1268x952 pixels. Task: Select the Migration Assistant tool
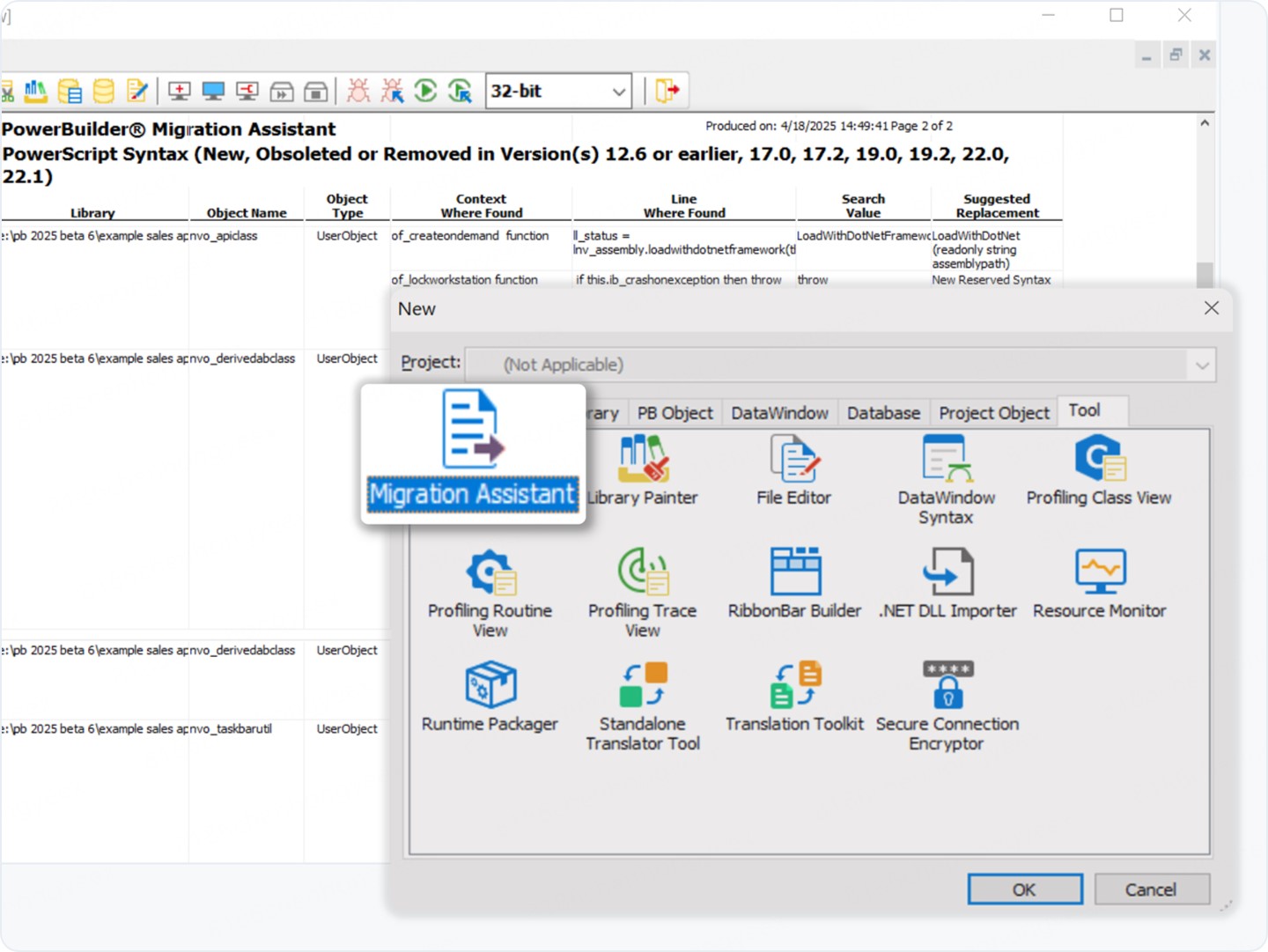[473, 452]
